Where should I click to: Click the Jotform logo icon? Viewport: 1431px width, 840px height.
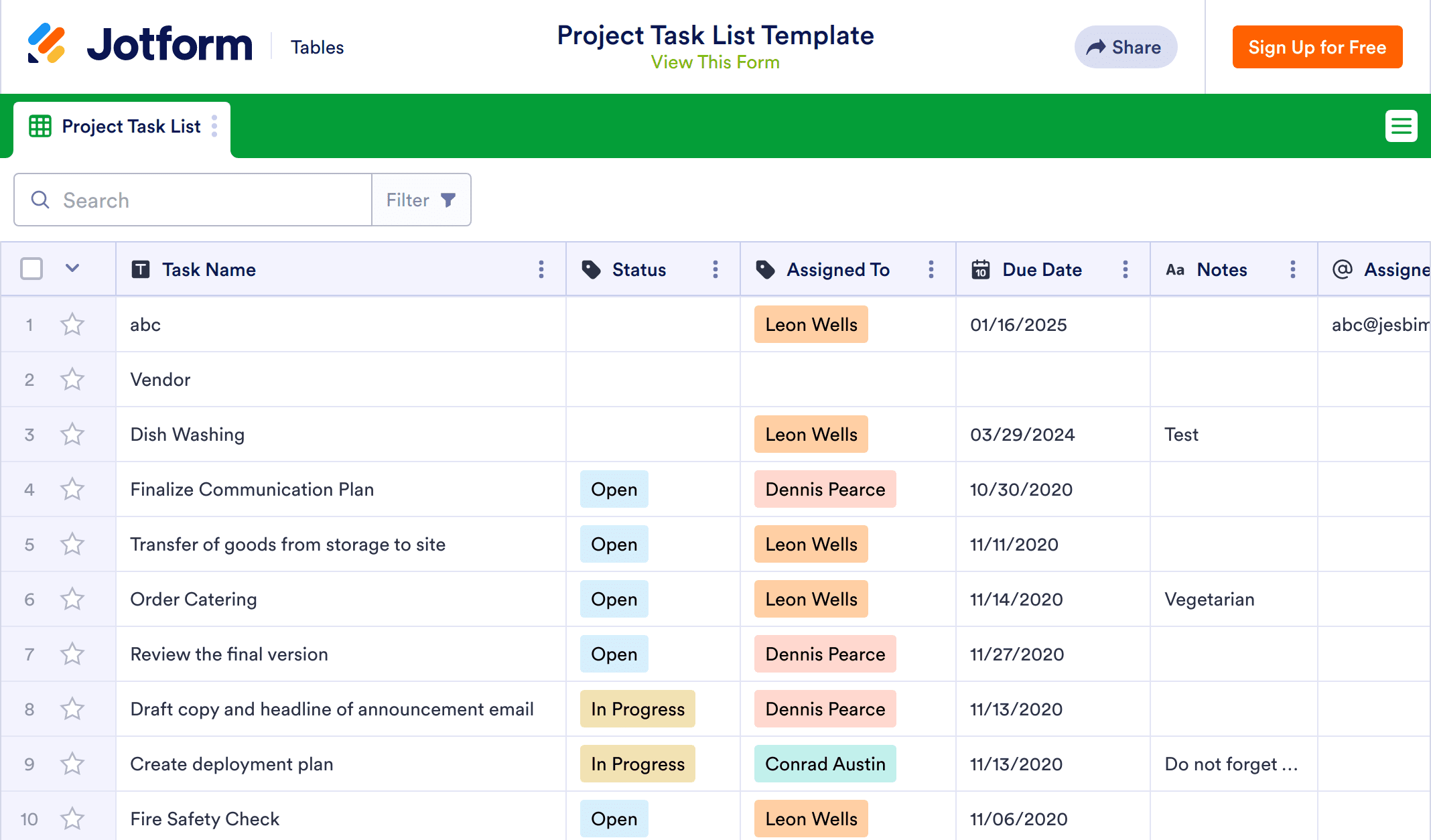46,44
